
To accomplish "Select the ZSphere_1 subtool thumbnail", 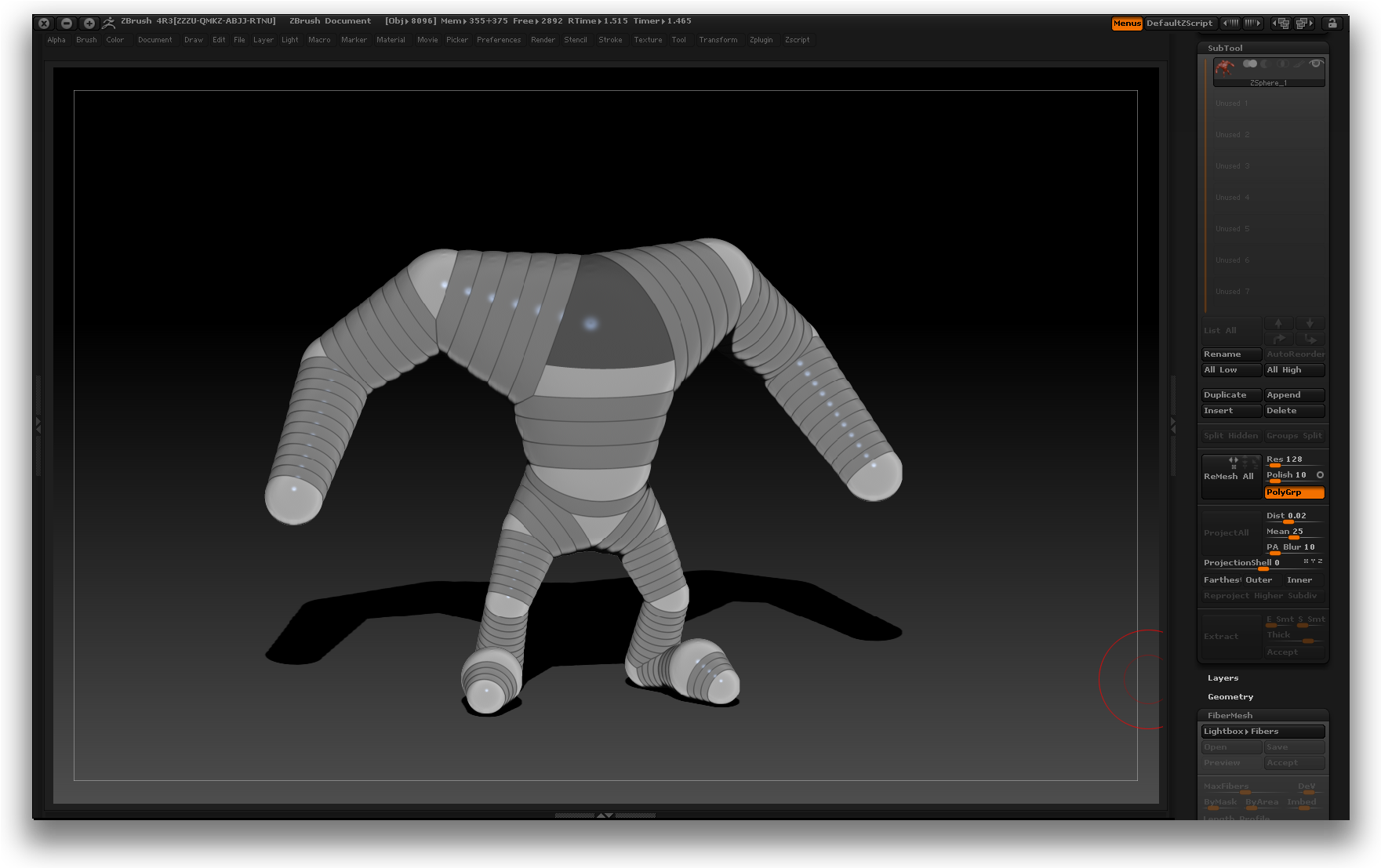I will pyautogui.click(x=1225, y=68).
